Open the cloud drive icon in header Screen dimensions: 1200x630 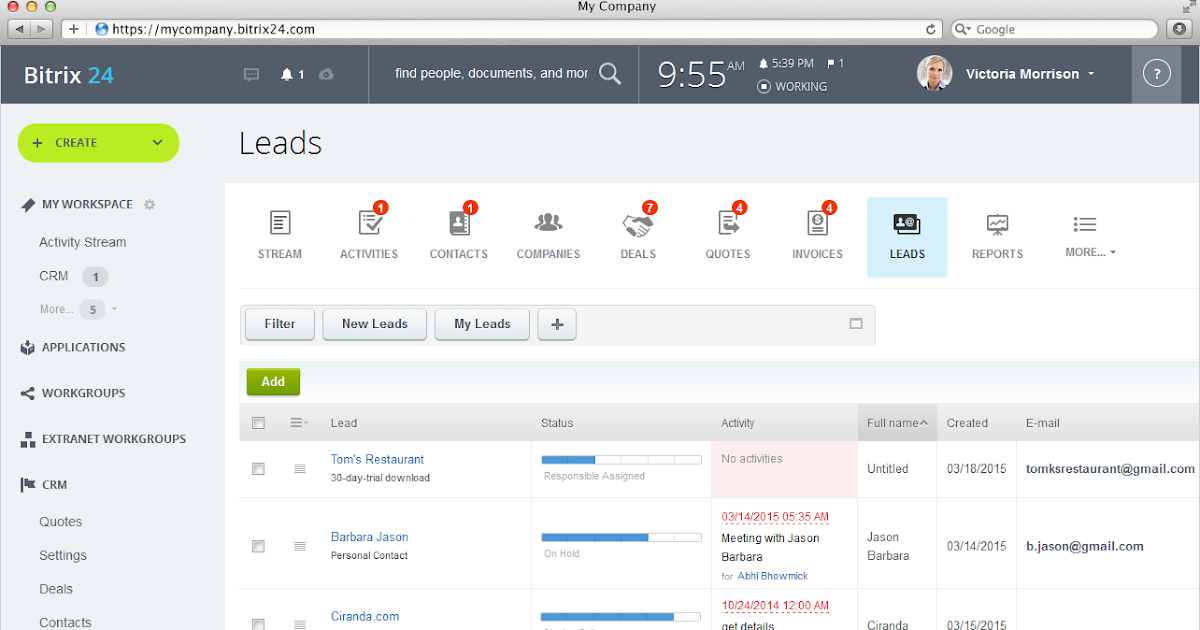pyautogui.click(x=326, y=74)
